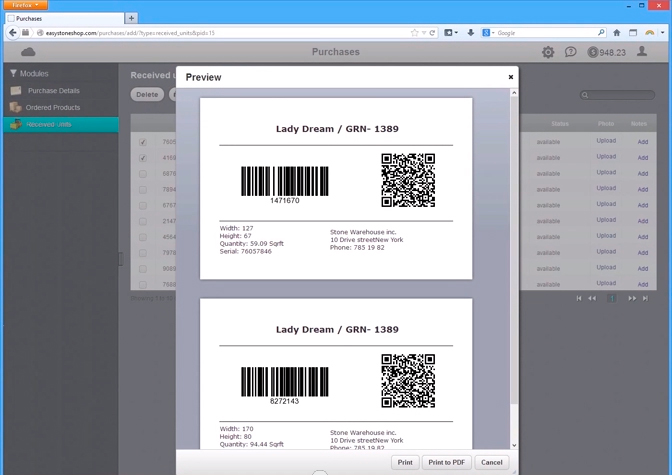This screenshot has height=475, width=672.
Task: Open the Firefox downloads arrow icon
Action: 471,33
